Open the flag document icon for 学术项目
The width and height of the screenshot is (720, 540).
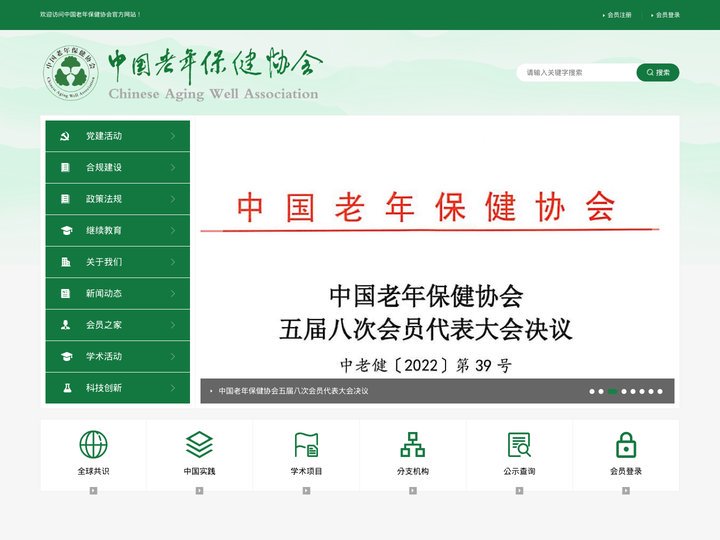click(x=306, y=444)
